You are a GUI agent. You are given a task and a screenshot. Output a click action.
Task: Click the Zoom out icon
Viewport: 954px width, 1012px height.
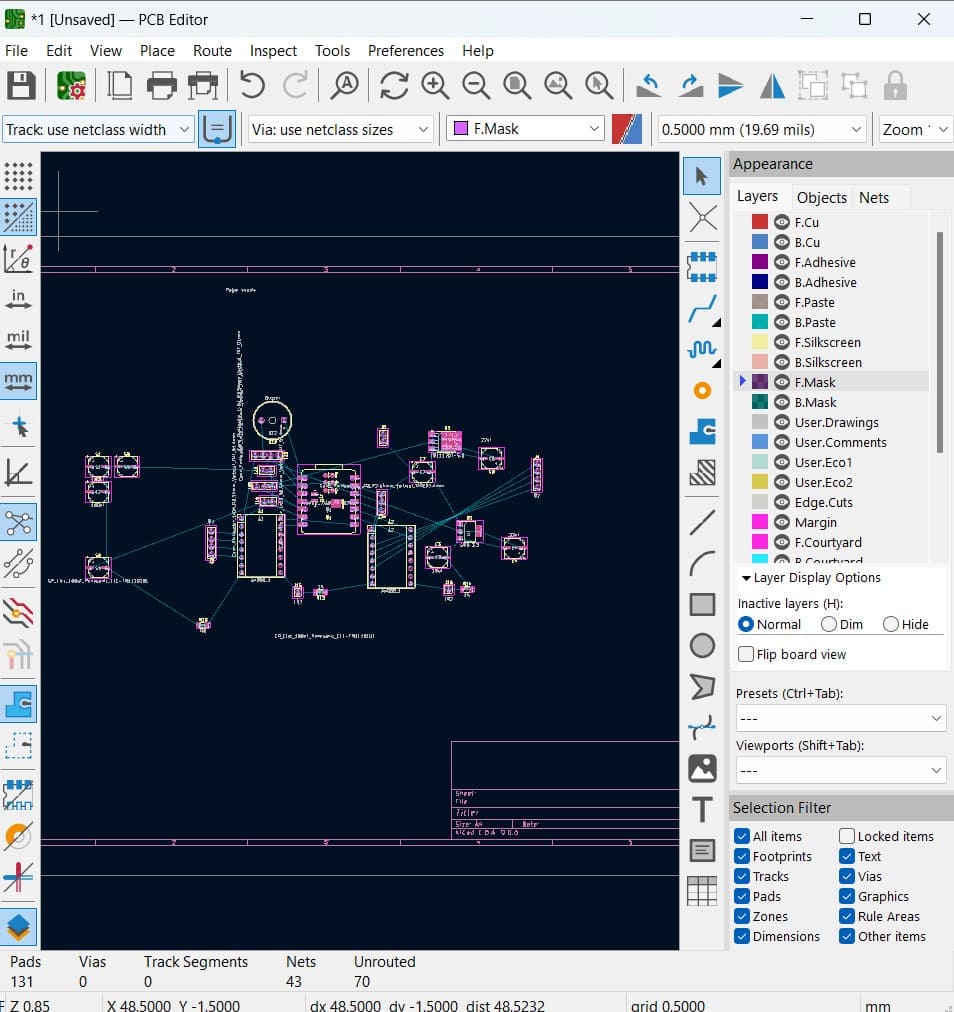tap(476, 85)
